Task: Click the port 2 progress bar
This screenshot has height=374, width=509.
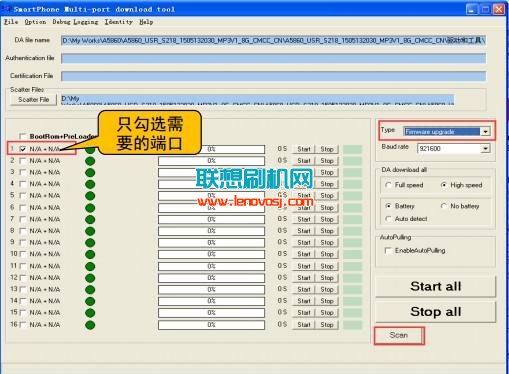Action: (x=211, y=161)
